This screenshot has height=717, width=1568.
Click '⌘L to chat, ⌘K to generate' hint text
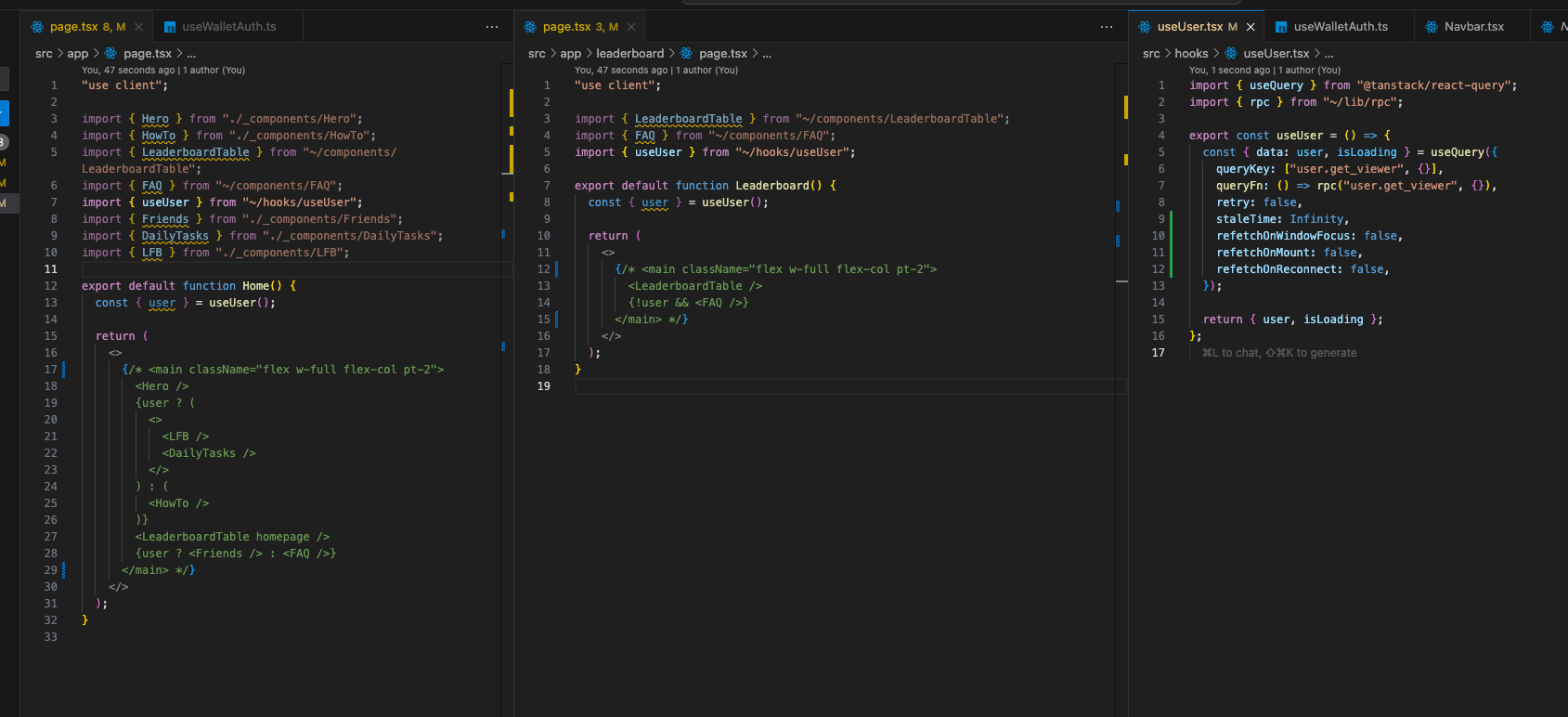pyautogui.click(x=1279, y=353)
